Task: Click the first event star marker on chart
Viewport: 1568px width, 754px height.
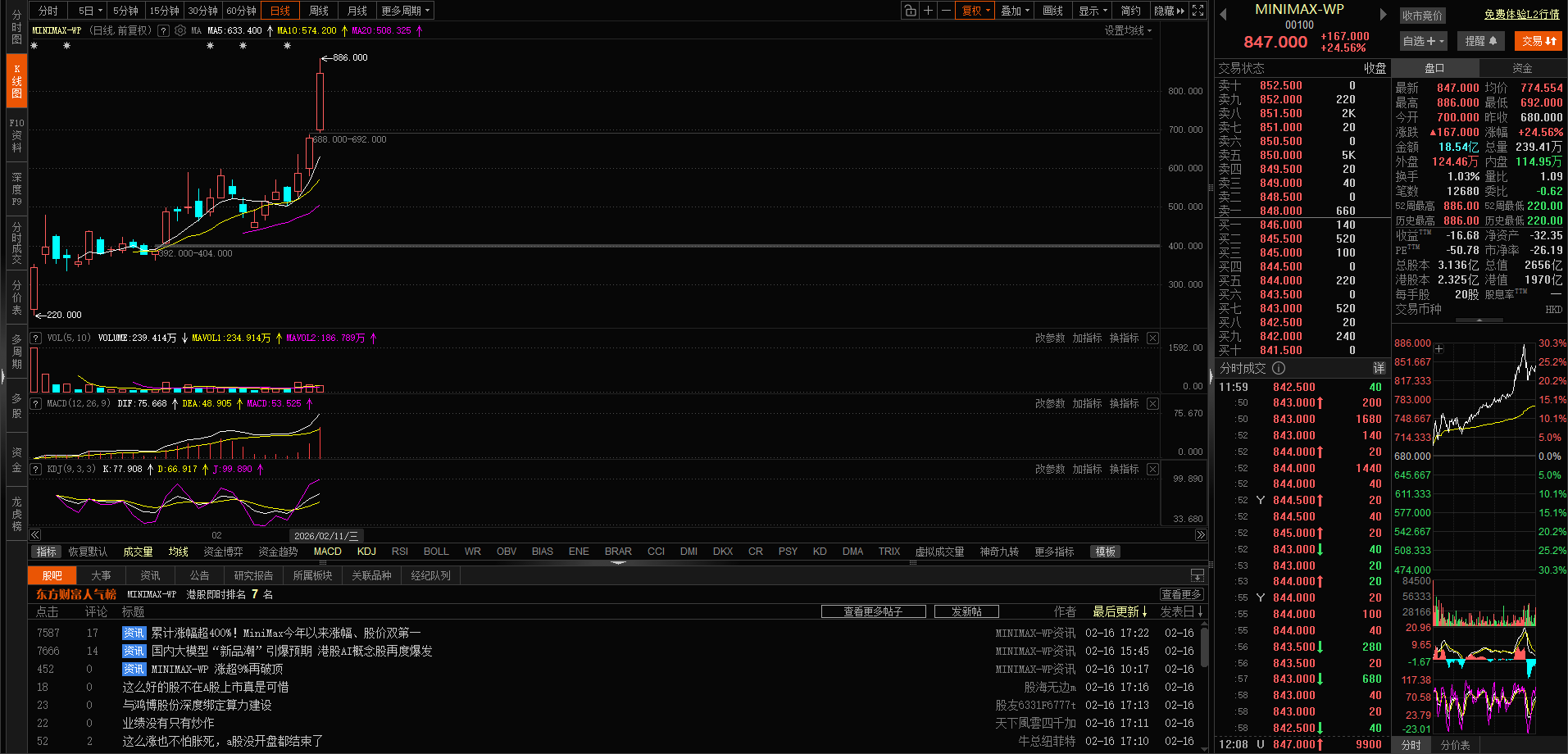Action: coord(34,46)
